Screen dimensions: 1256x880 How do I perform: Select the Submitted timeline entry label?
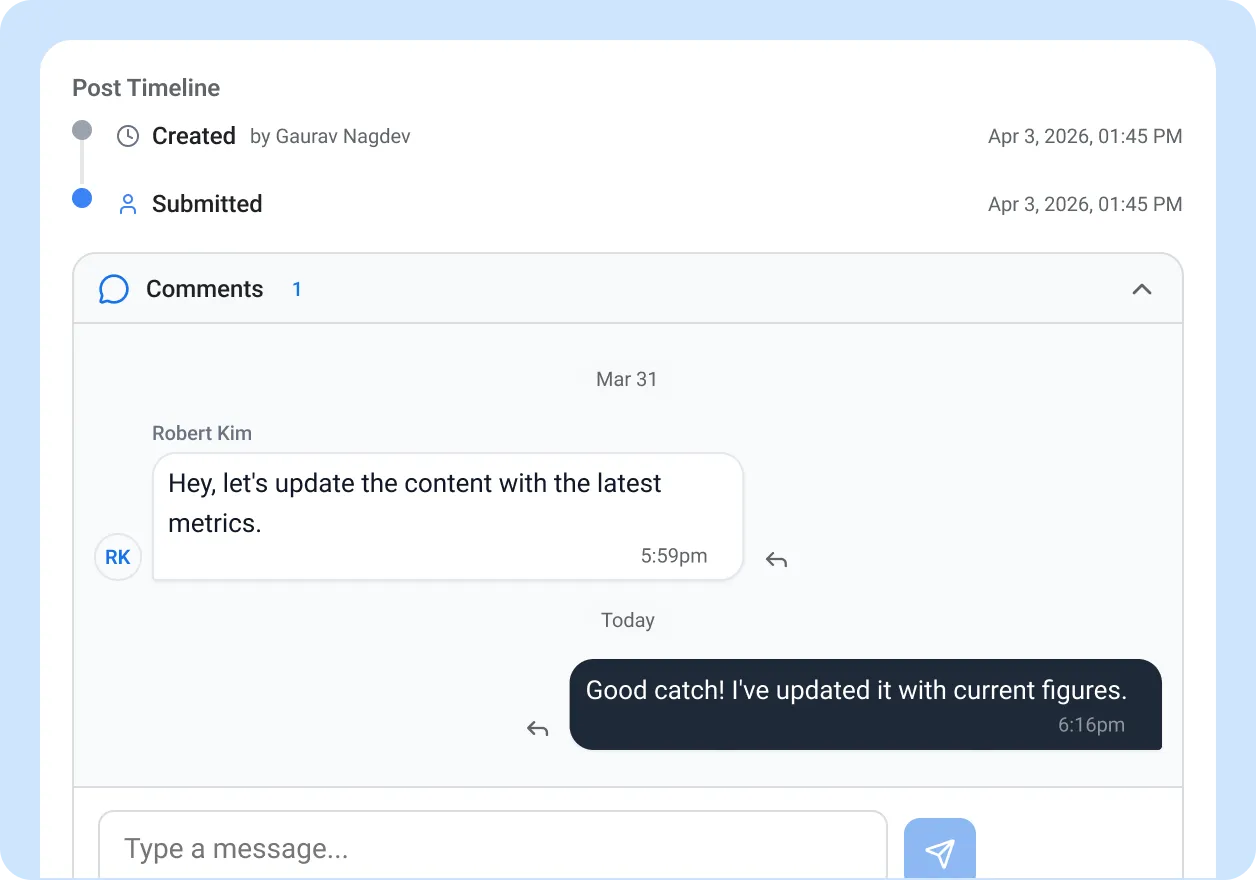[207, 204]
